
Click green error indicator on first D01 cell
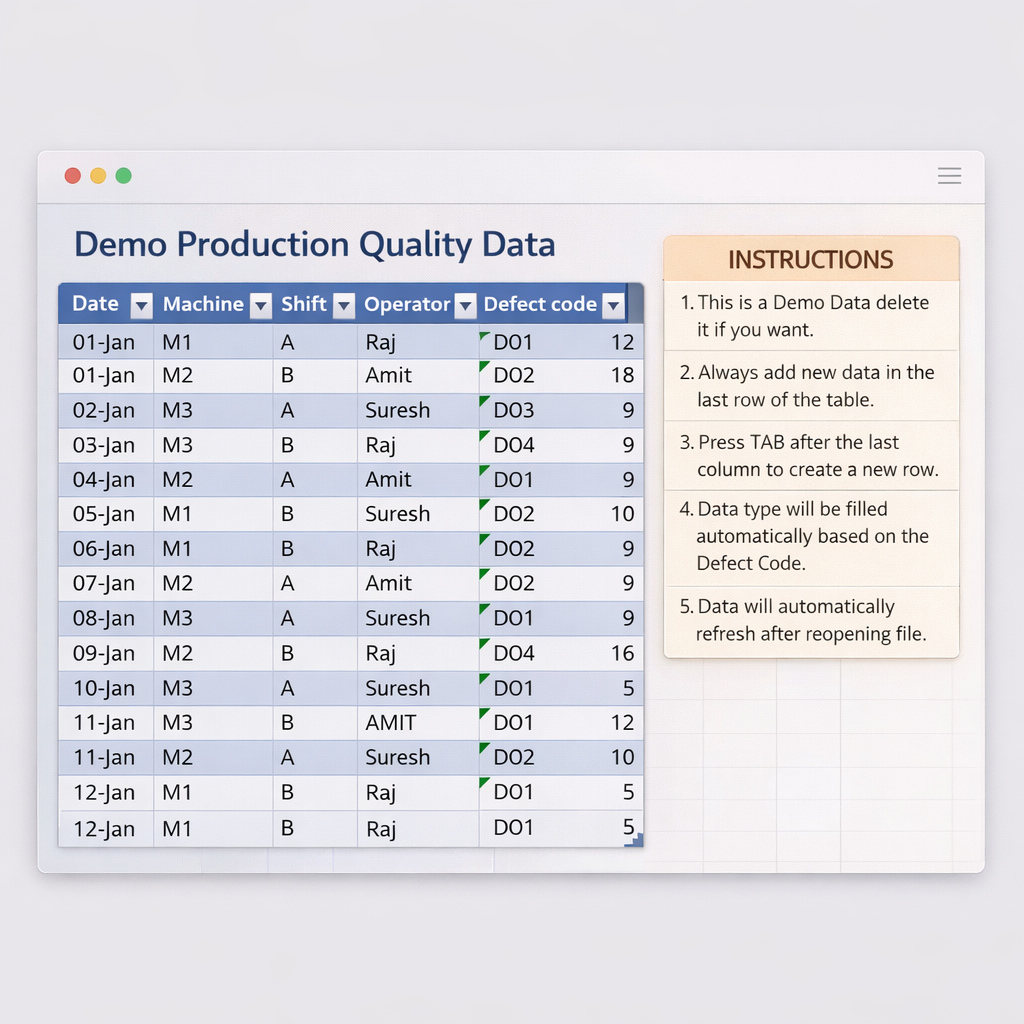click(485, 335)
